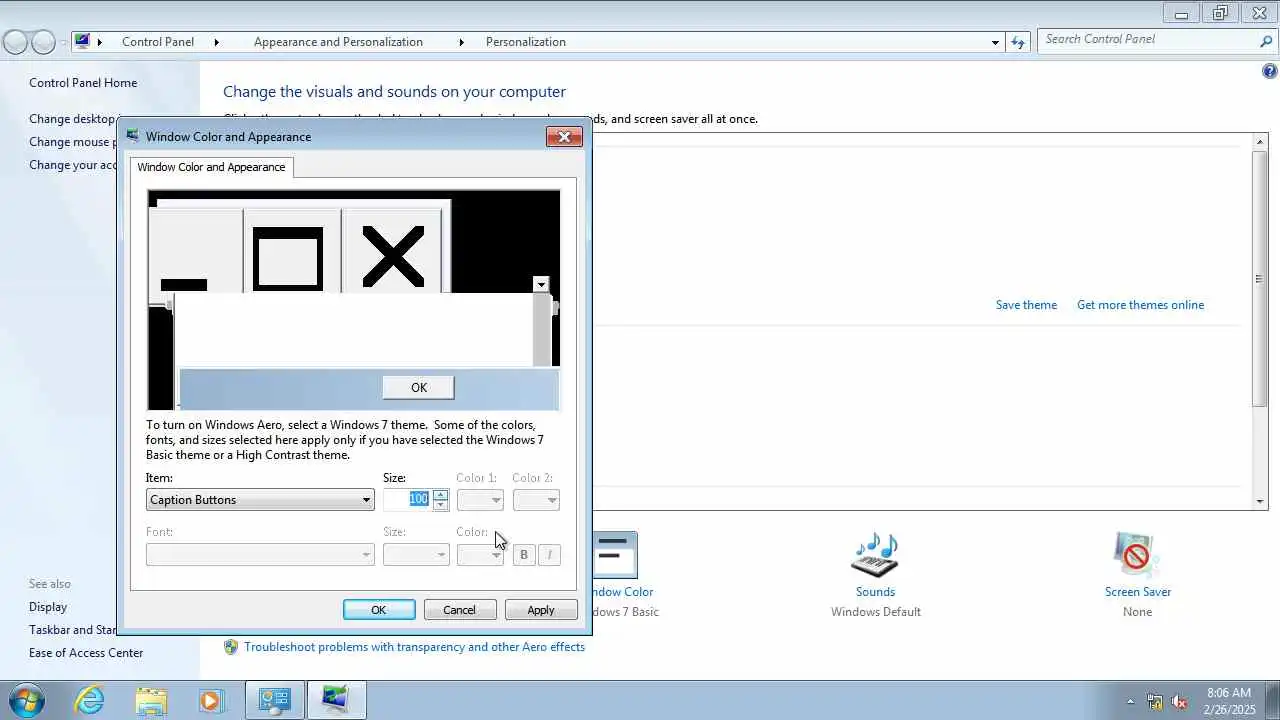This screenshot has width=1280, height=720.
Task: Go to Control Panel Home
Action: [x=83, y=83]
